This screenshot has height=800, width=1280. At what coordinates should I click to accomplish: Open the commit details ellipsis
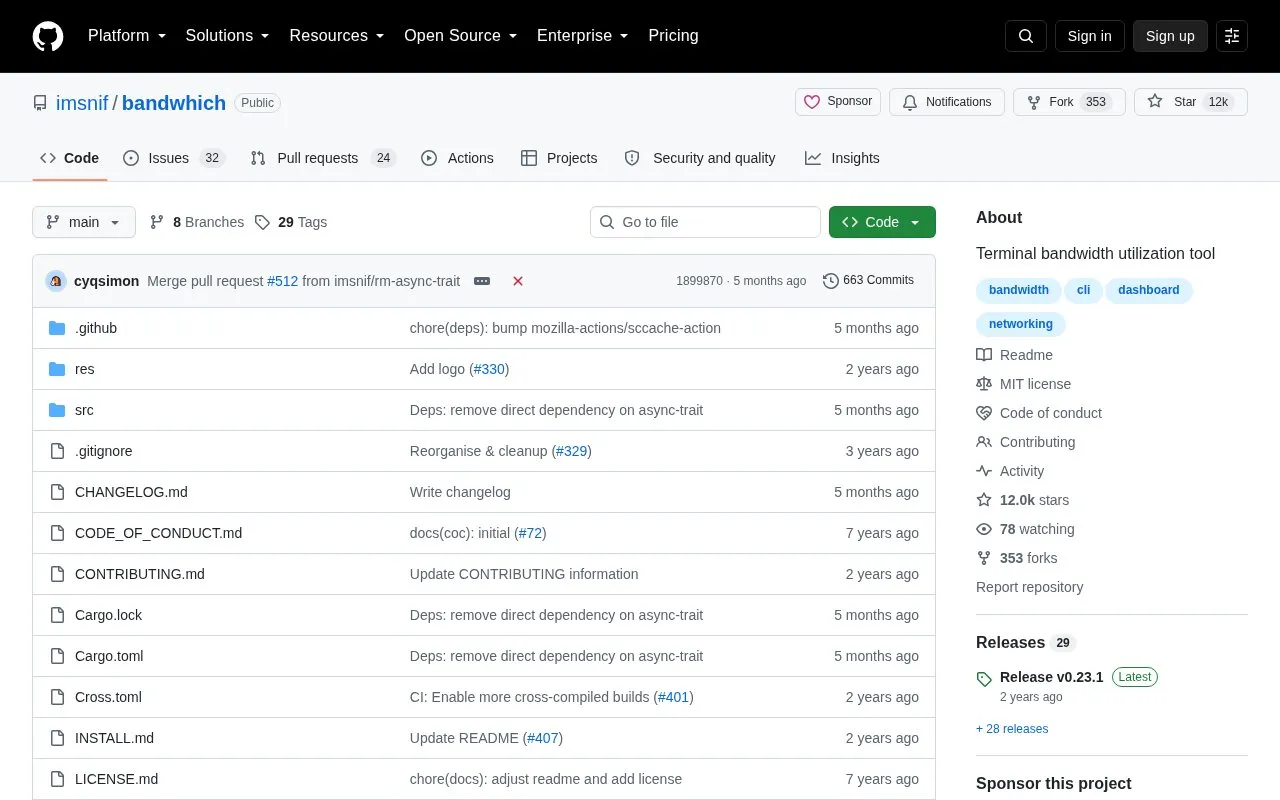[x=482, y=281]
